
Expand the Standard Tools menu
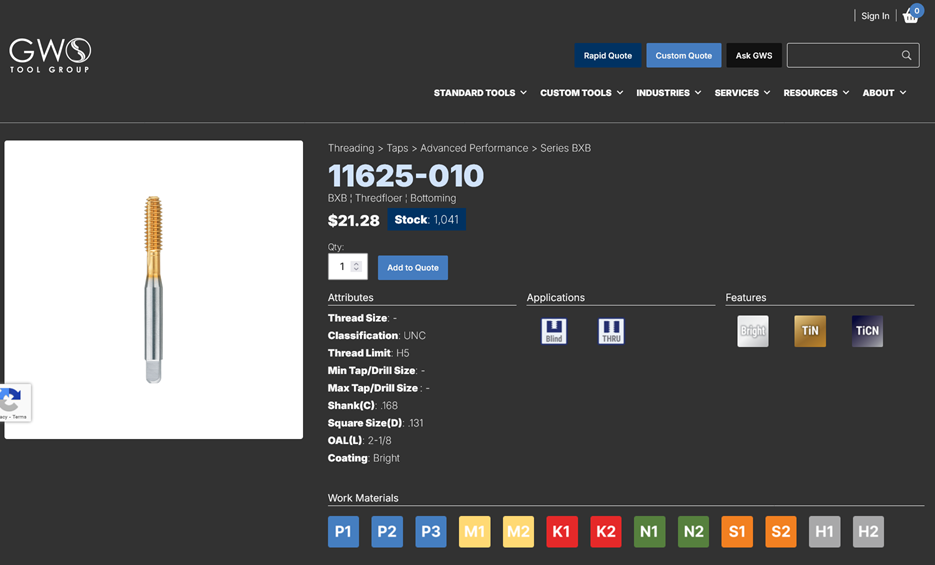[480, 93]
